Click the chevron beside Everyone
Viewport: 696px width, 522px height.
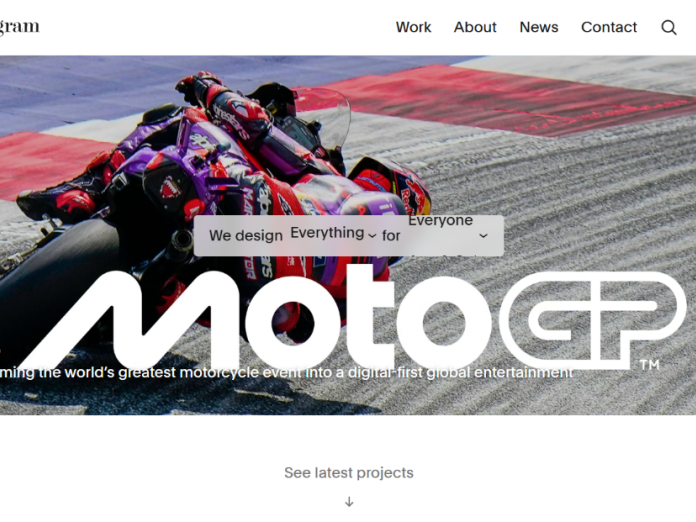[483, 236]
